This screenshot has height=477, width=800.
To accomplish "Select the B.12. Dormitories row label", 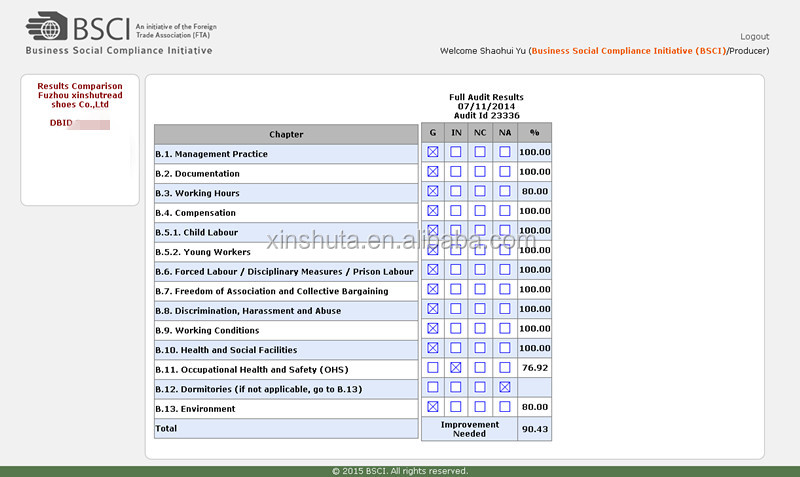I will pyautogui.click(x=259, y=389).
